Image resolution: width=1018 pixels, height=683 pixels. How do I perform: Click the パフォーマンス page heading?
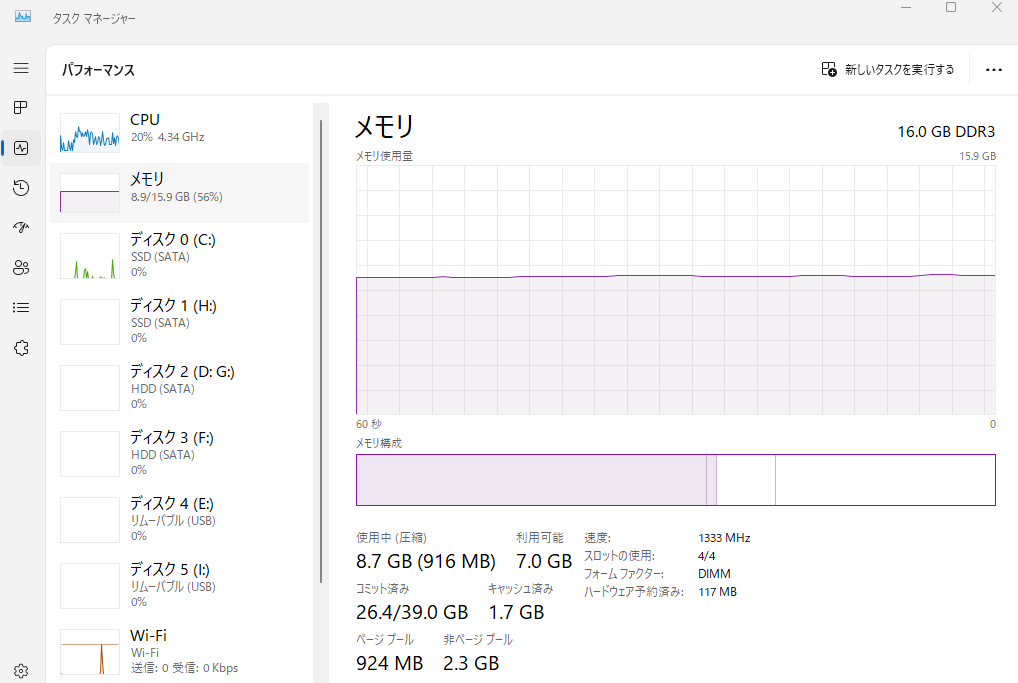(98, 70)
